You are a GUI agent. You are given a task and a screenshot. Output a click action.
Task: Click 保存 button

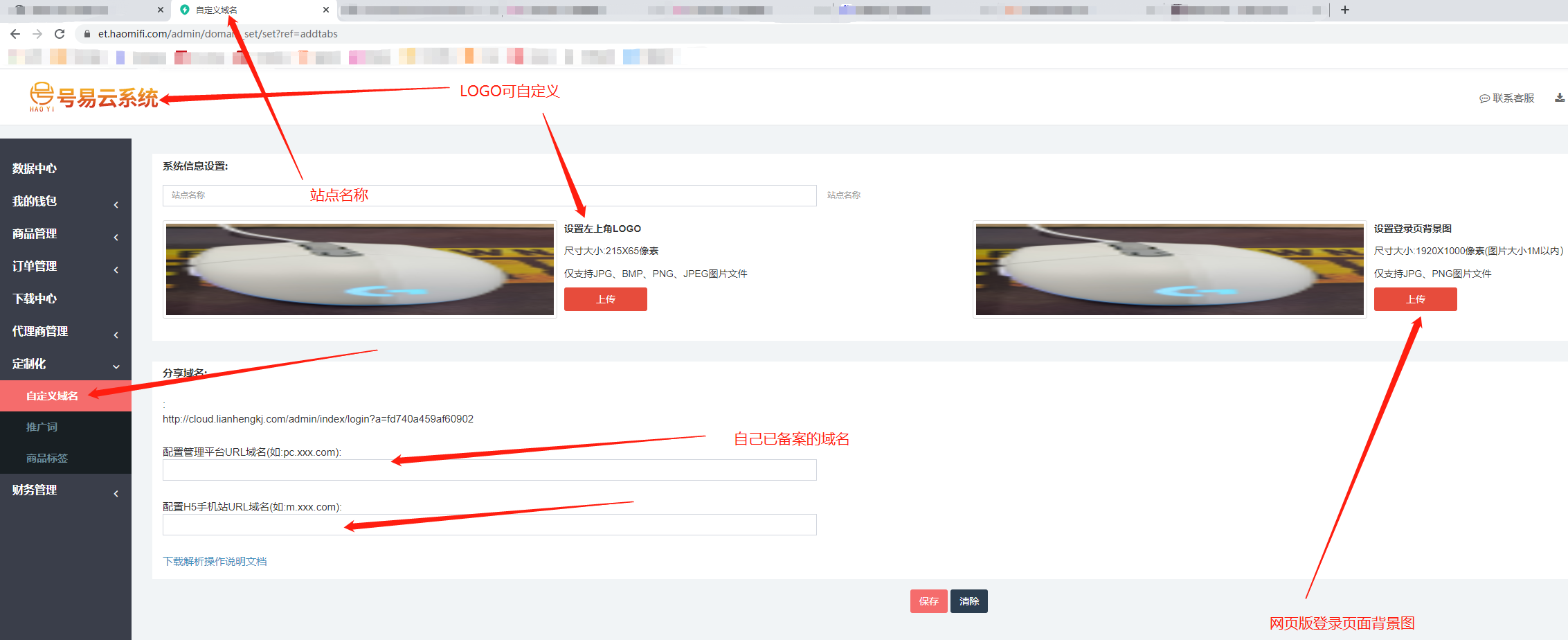[928, 601]
